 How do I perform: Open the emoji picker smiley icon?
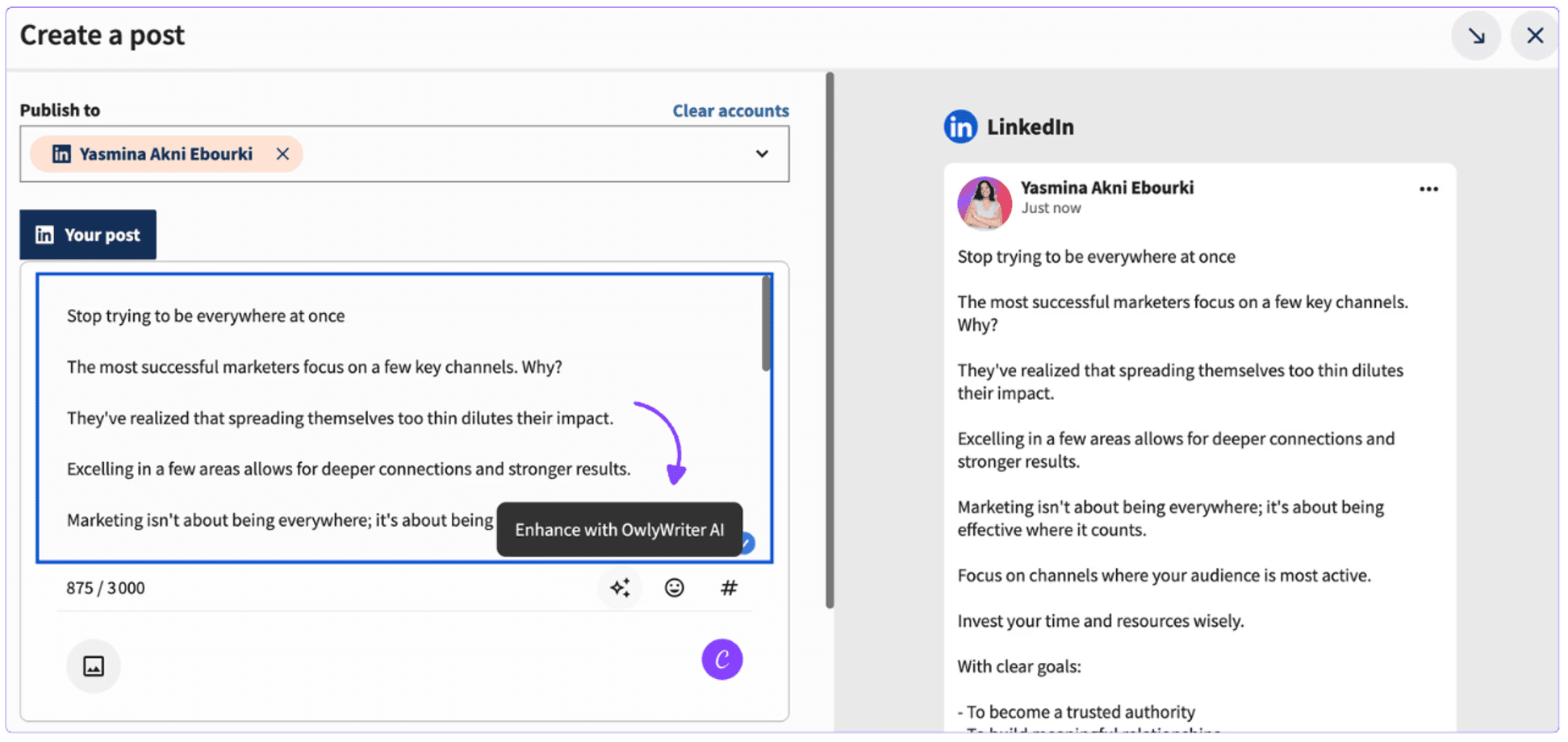click(x=675, y=588)
